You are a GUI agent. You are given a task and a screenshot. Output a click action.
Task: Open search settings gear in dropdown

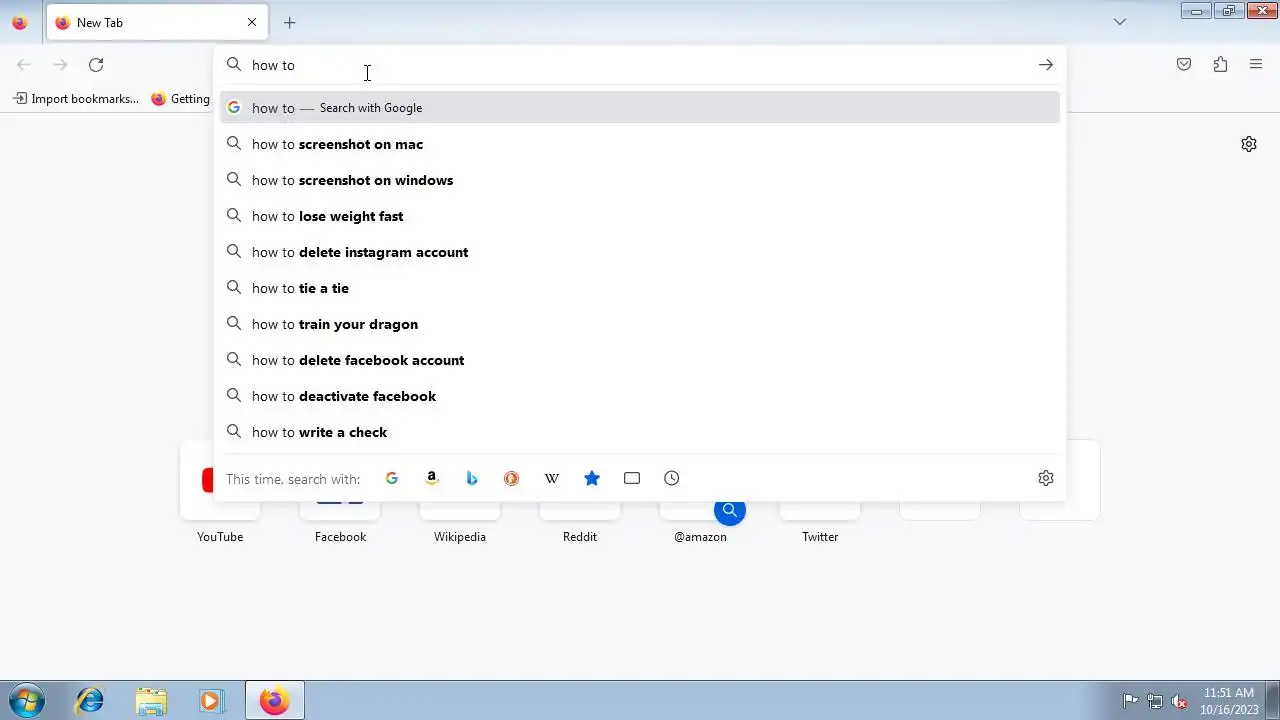click(x=1046, y=479)
